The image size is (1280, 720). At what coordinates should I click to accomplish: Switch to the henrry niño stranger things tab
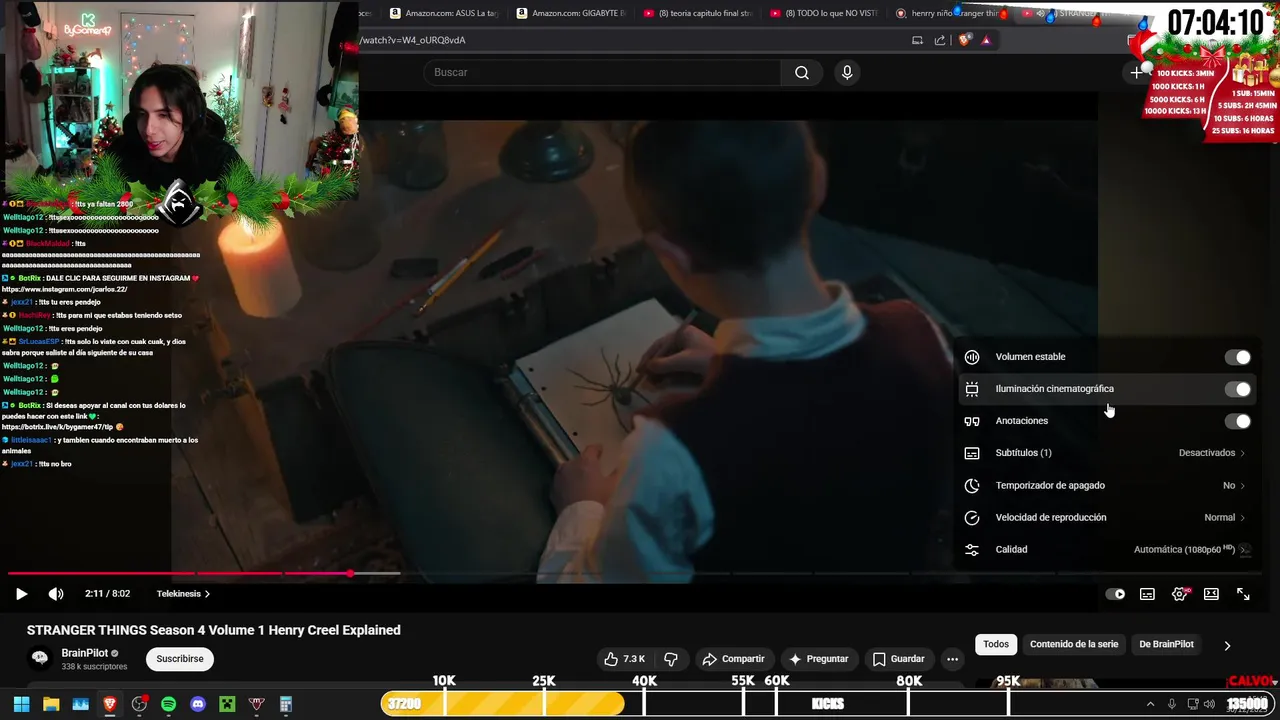pyautogui.click(x=950, y=13)
